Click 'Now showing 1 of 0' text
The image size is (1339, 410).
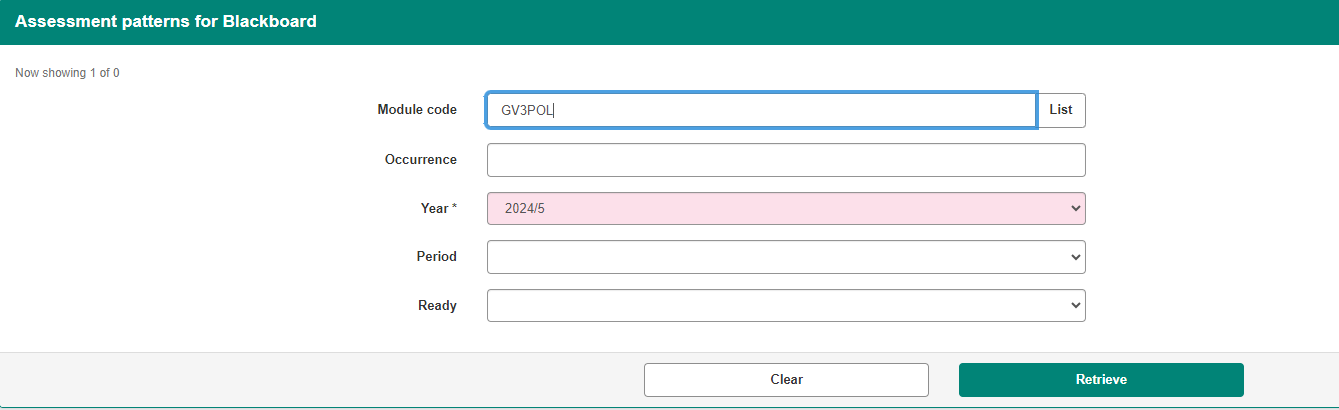[x=68, y=73]
